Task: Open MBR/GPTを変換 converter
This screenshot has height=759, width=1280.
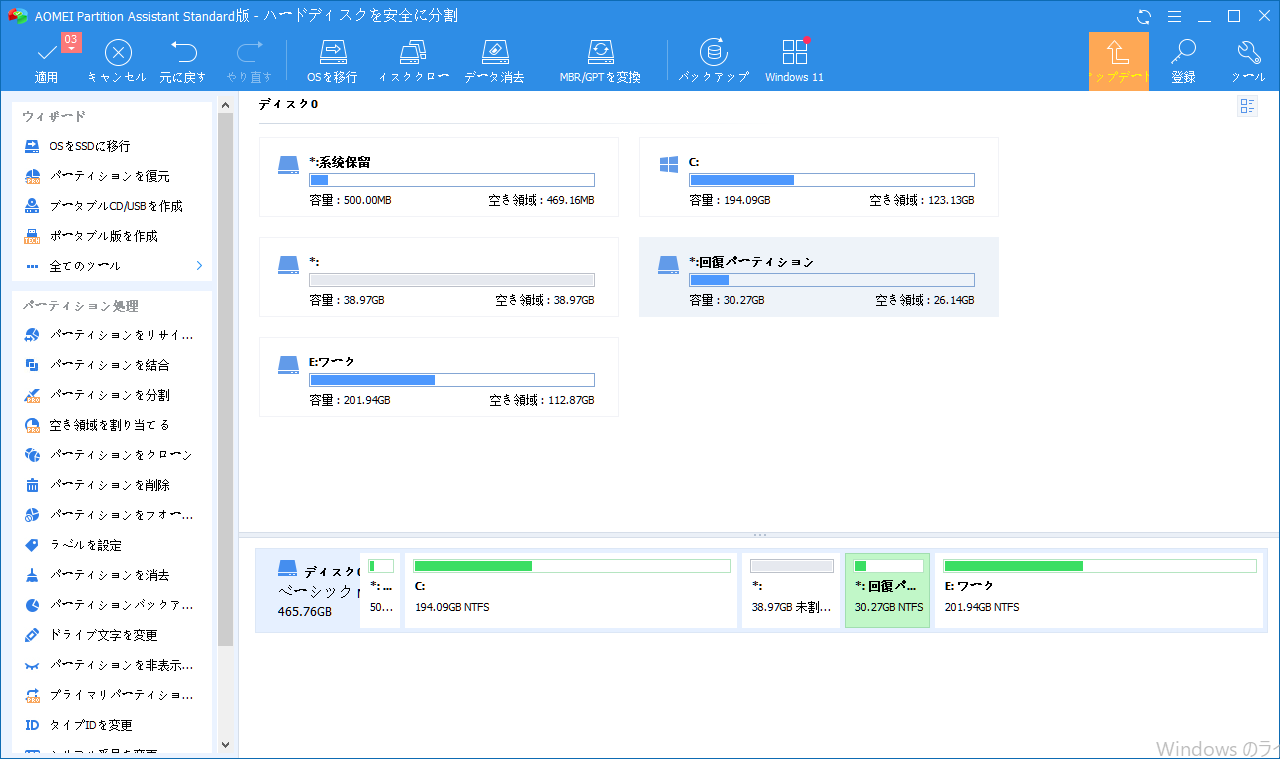Action: (x=600, y=62)
